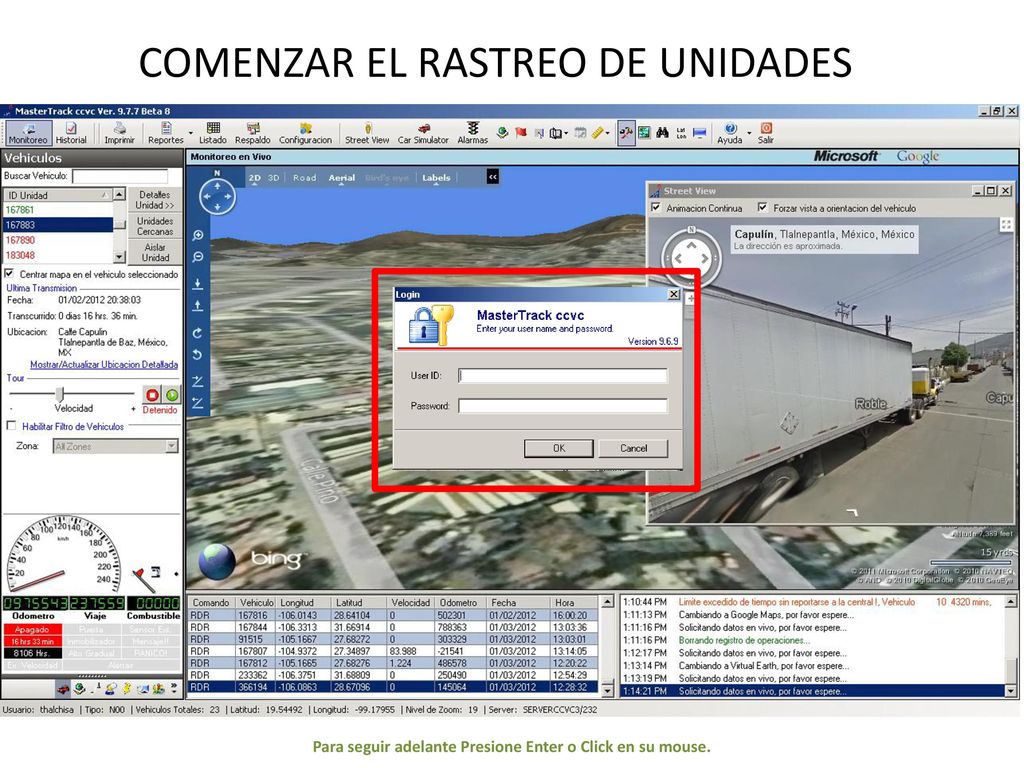Viewport: 1024px width, 768px height.
Task: Collapse the map toolbar with << button
Action: (492, 177)
